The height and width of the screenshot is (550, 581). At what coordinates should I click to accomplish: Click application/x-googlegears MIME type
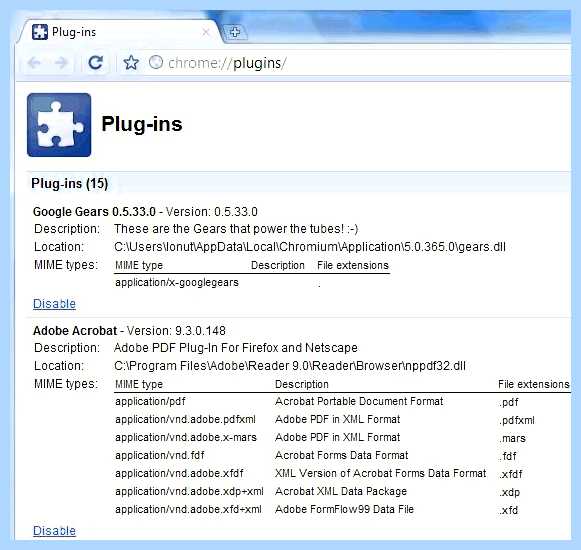point(177,283)
